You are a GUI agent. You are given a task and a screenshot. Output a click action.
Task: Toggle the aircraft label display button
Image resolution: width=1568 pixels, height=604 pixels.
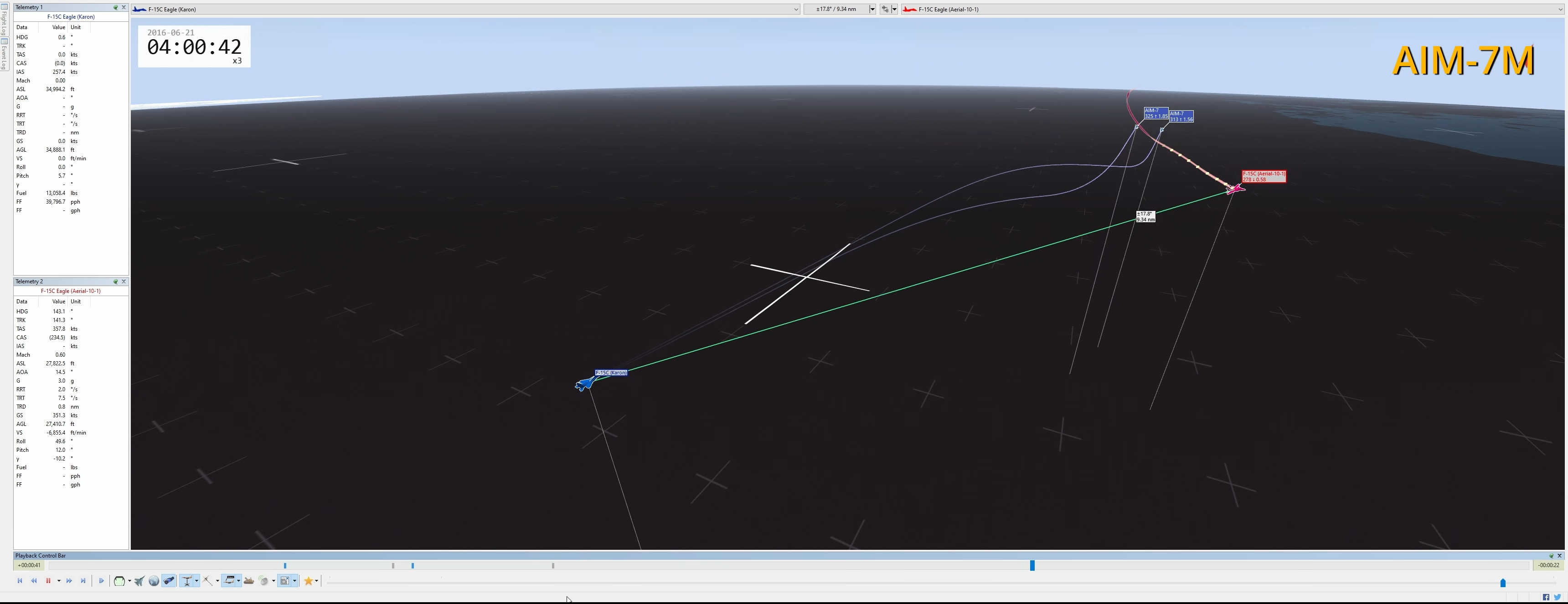229,581
